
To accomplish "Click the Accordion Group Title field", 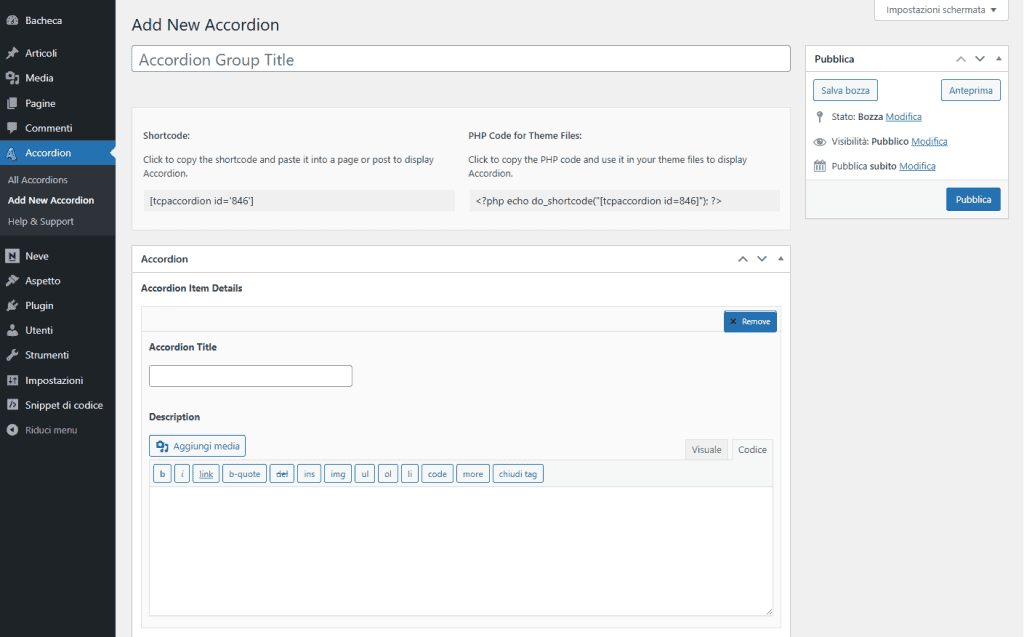I will click(461, 59).
